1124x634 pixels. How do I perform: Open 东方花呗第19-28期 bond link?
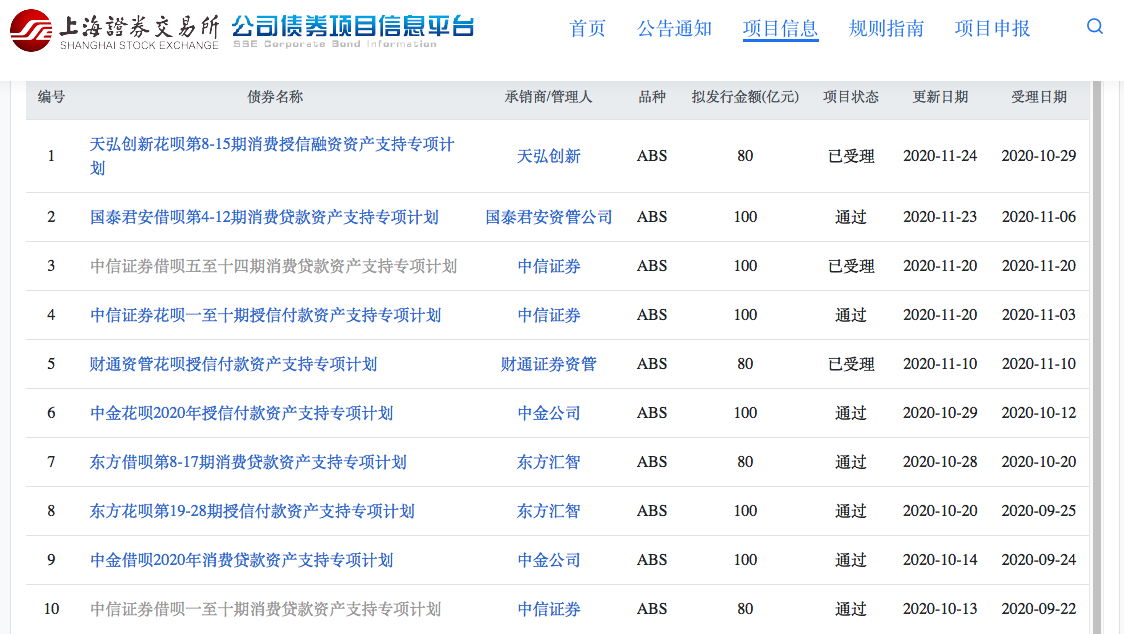(252, 511)
